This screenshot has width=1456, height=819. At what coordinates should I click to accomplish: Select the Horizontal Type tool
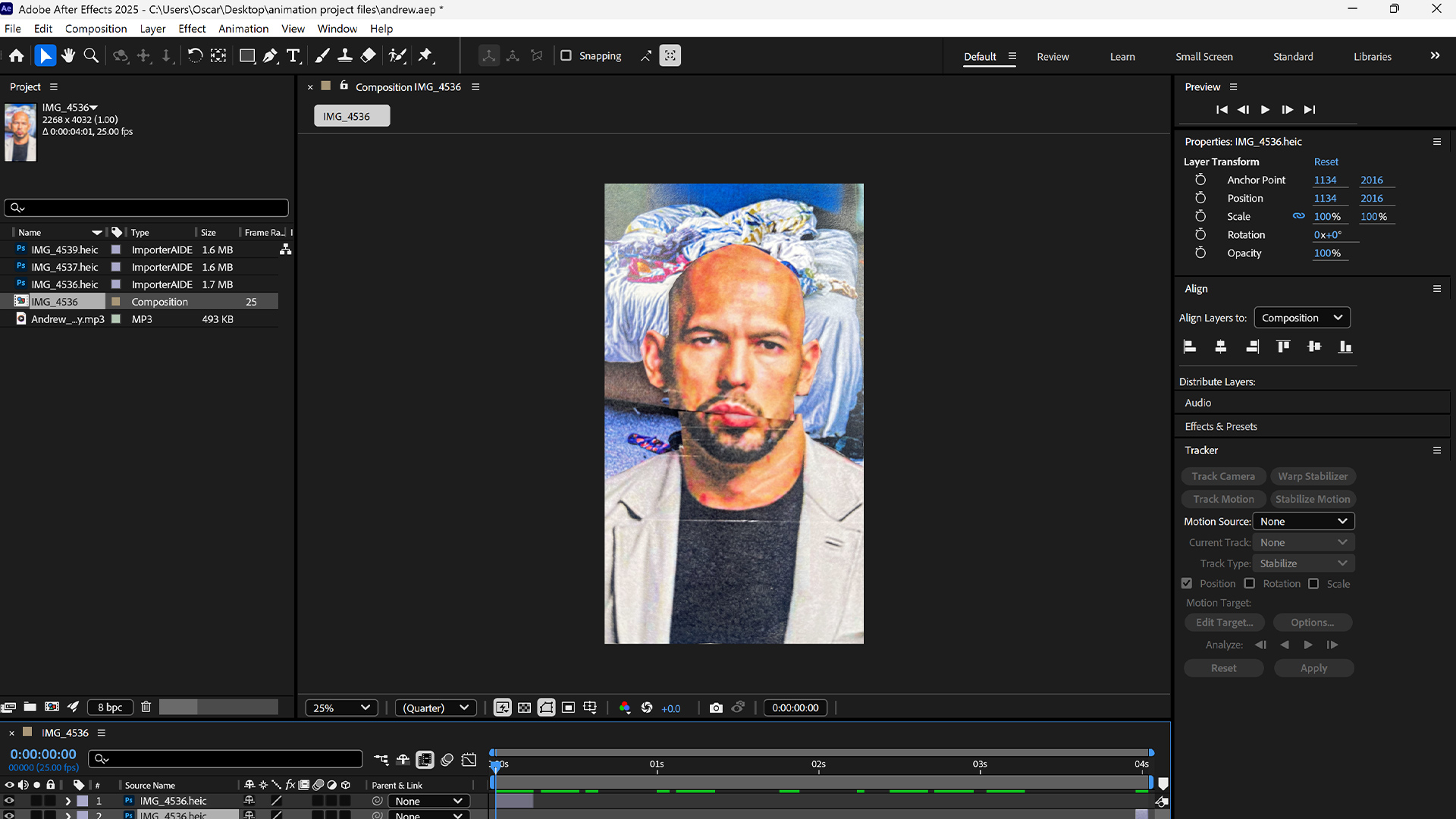point(293,55)
